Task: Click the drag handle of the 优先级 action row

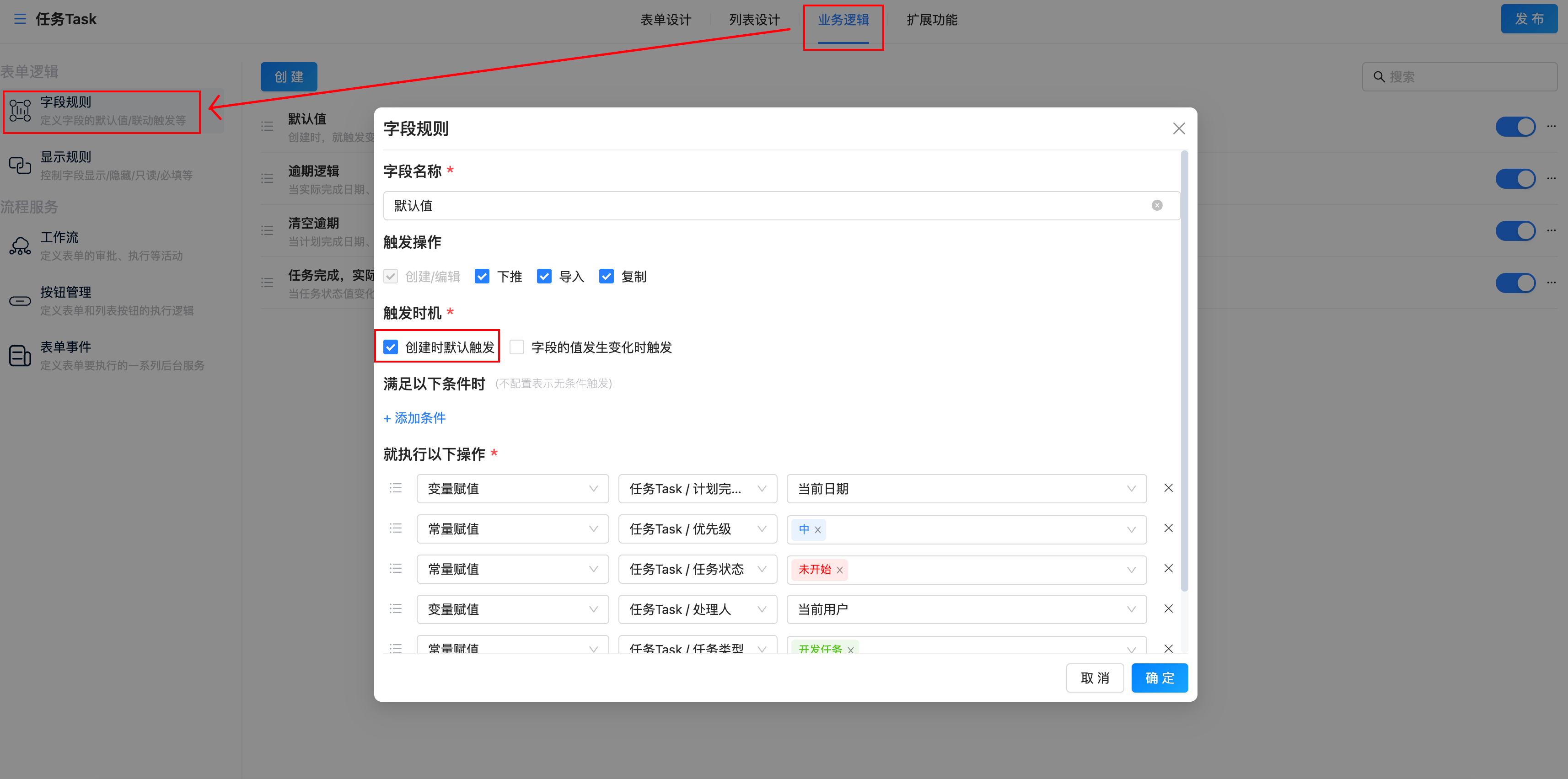Action: point(396,528)
